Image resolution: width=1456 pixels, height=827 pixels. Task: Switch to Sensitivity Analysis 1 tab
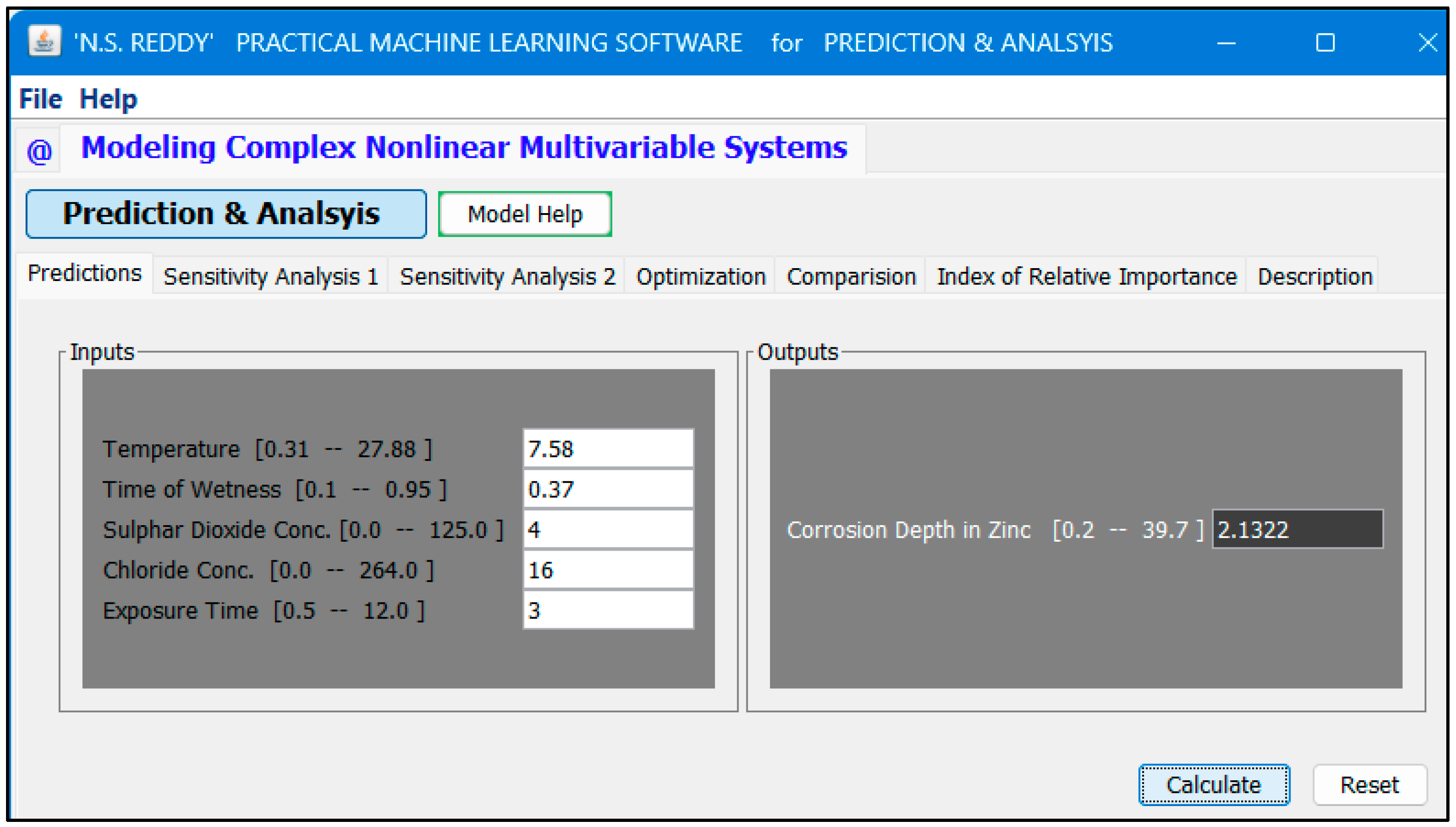pos(270,276)
